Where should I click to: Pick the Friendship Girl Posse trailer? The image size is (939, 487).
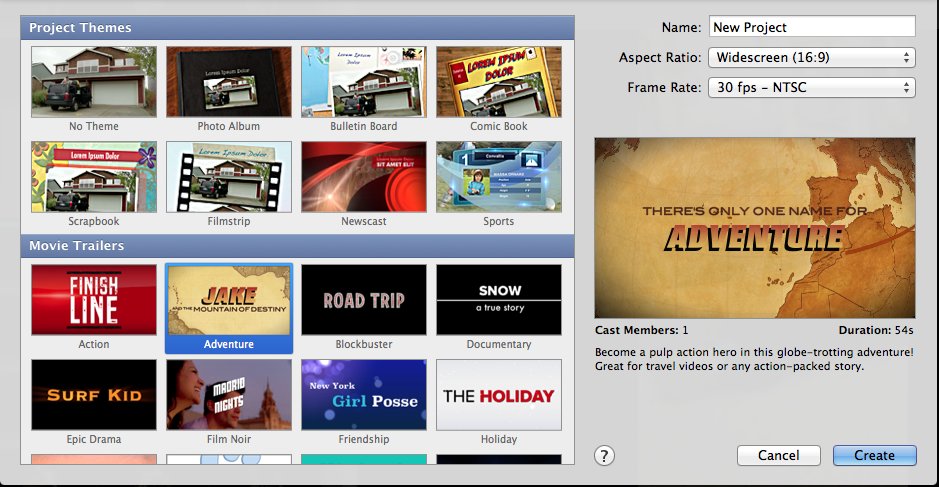coord(364,395)
